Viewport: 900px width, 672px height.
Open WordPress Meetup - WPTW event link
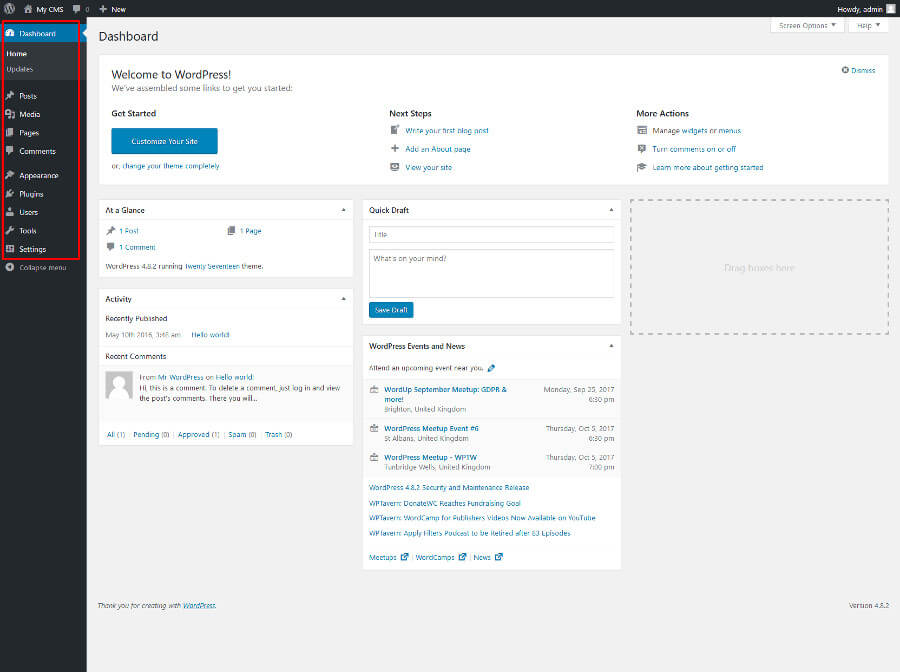[430, 457]
